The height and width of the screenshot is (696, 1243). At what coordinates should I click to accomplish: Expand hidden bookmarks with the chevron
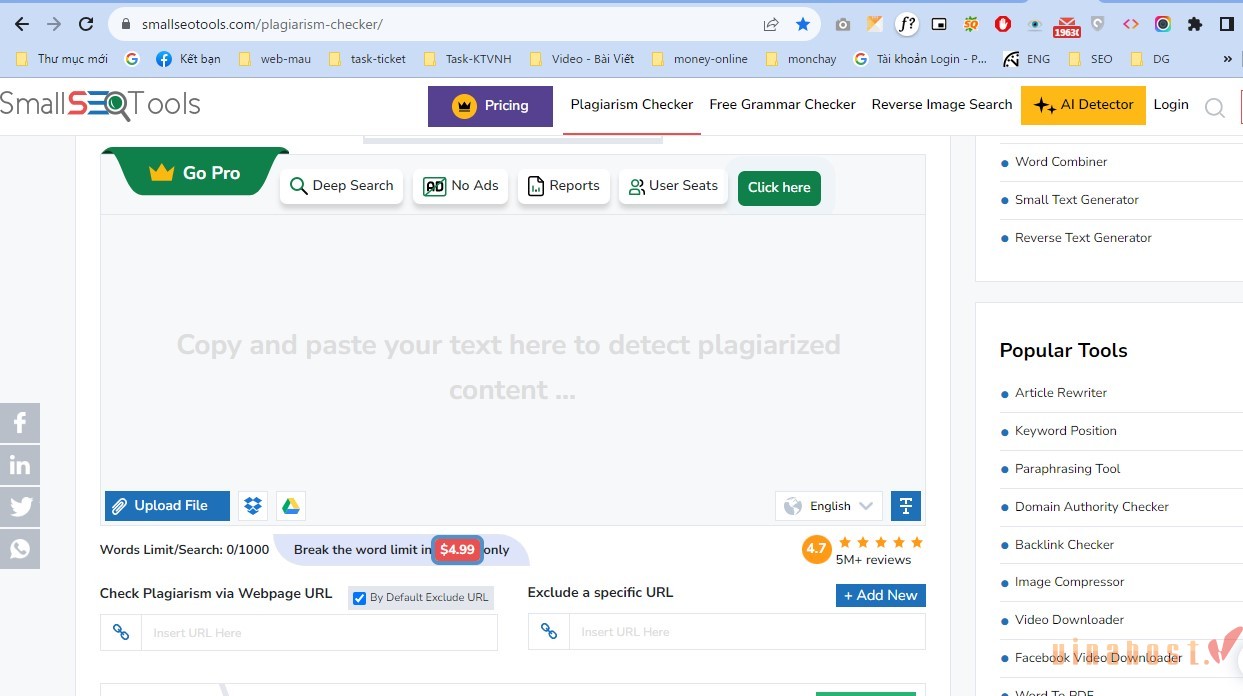[1227, 58]
